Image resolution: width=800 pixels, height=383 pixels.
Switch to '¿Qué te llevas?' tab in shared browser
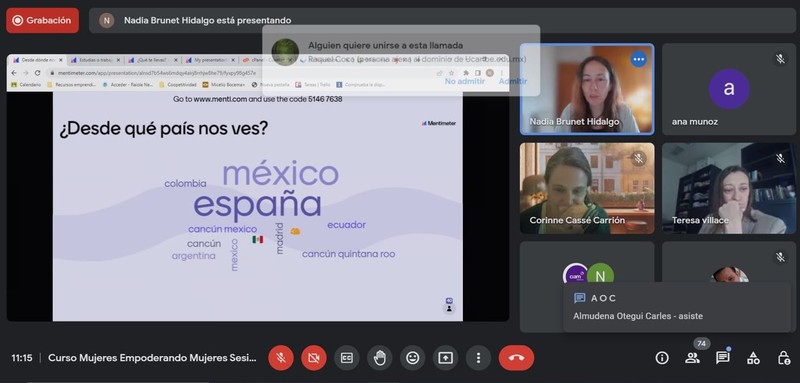pyautogui.click(x=152, y=60)
